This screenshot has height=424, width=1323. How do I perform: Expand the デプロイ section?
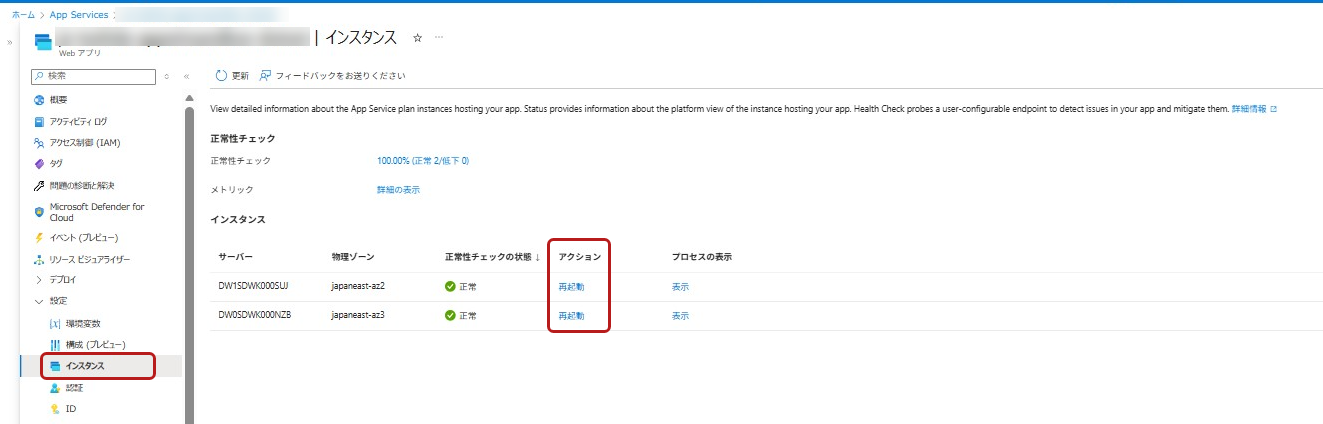(x=62, y=280)
